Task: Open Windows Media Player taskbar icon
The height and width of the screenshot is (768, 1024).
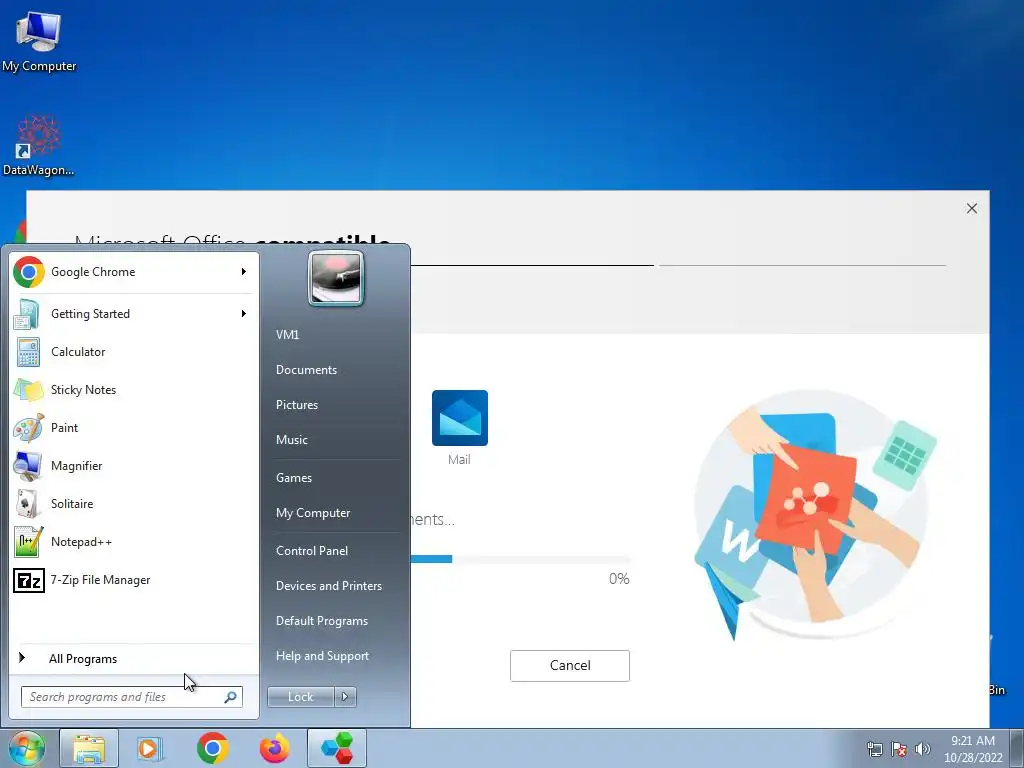Action: click(150, 748)
